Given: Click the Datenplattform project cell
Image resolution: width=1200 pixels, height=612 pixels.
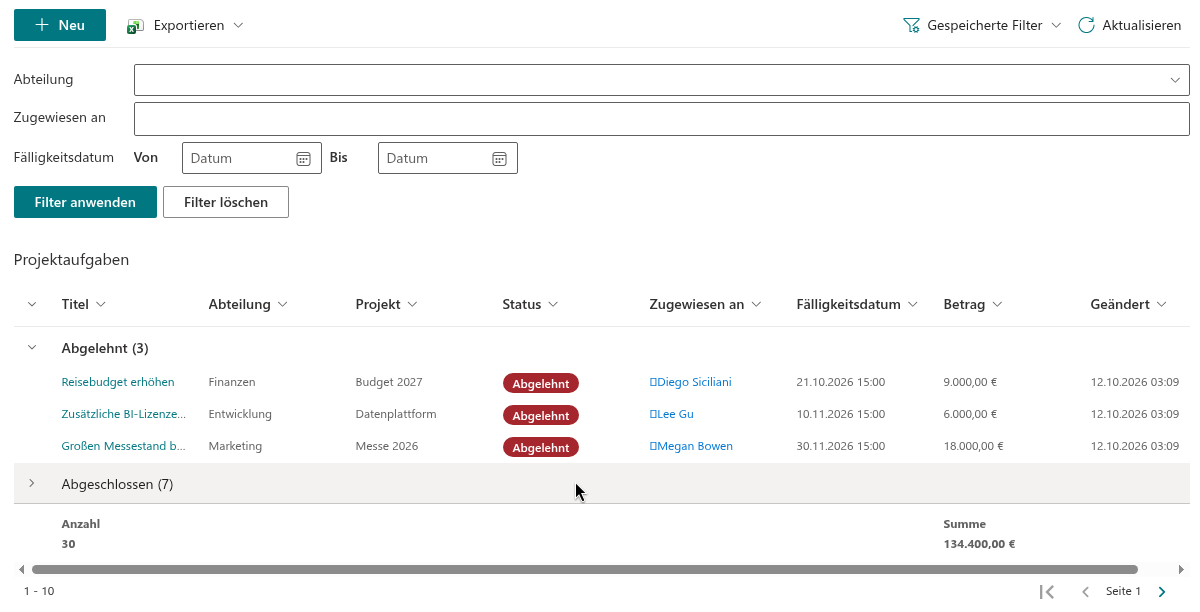Looking at the screenshot, I should coord(396,414).
